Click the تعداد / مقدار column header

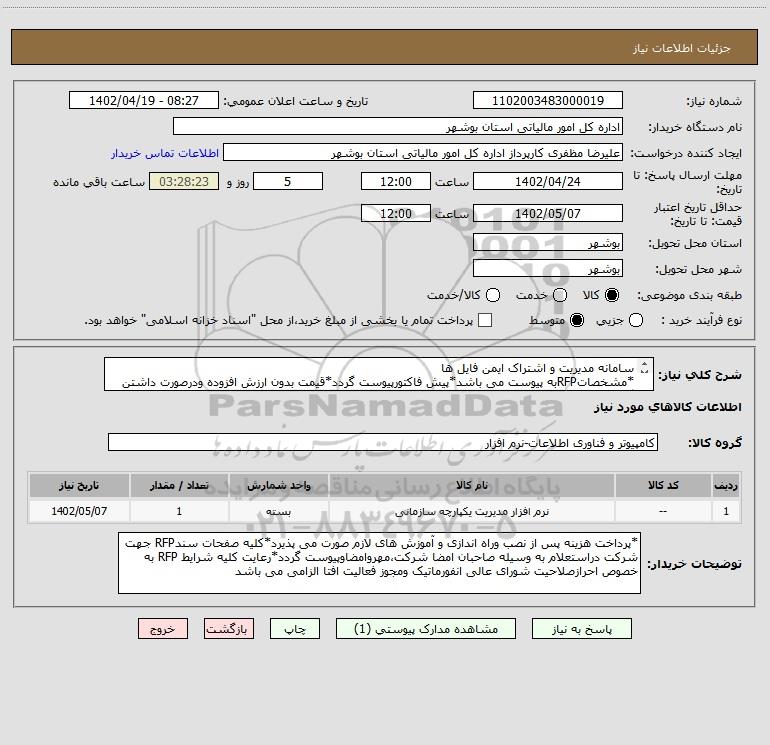coord(179,485)
